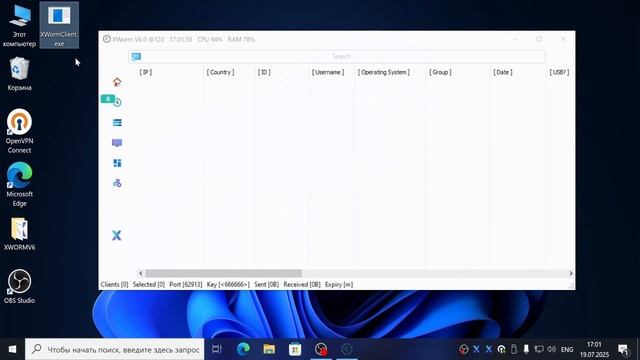Click the Sent [0B] status entry

(x=267, y=284)
